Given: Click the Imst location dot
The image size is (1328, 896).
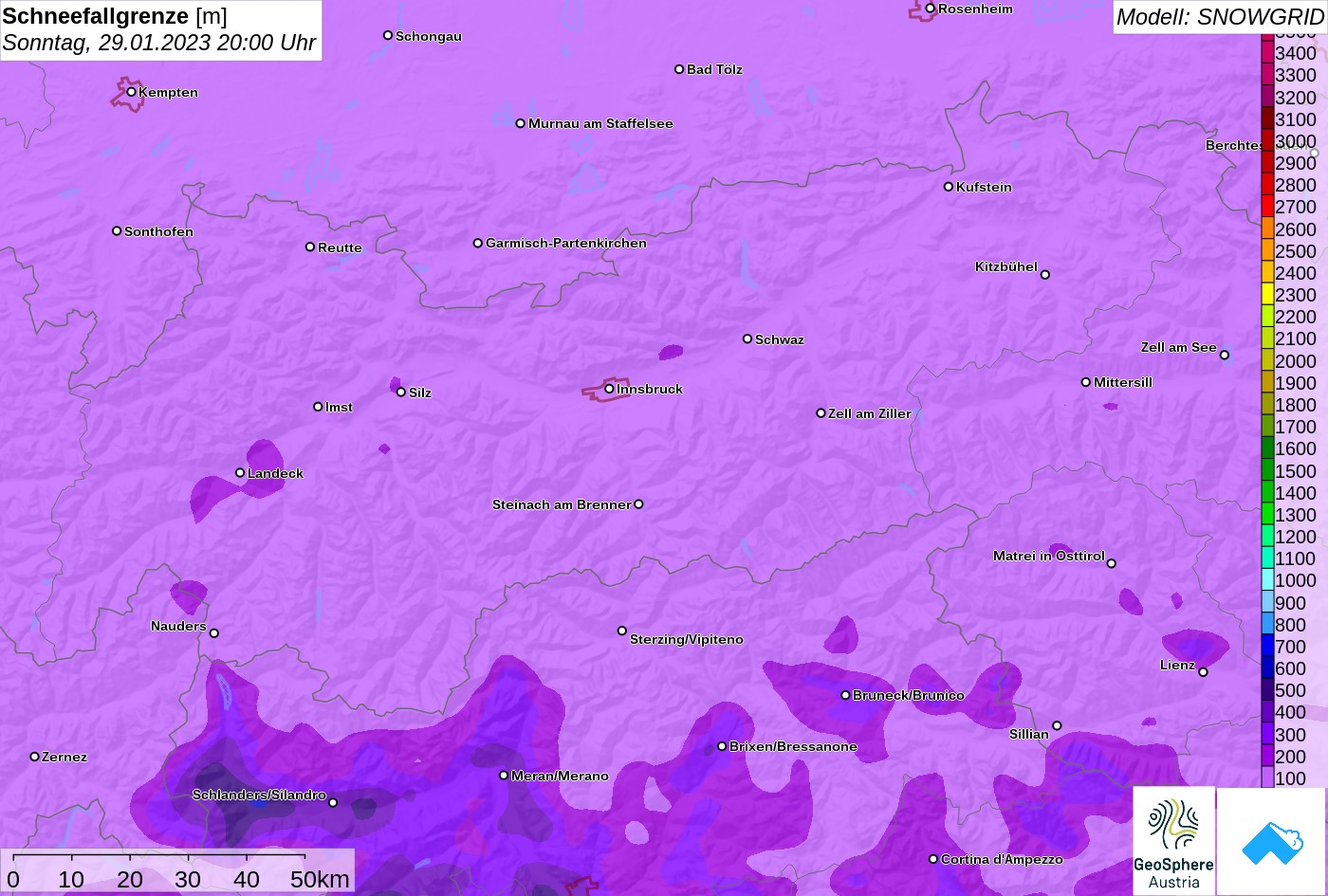Looking at the screenshot, I should [x=318, y=407].
